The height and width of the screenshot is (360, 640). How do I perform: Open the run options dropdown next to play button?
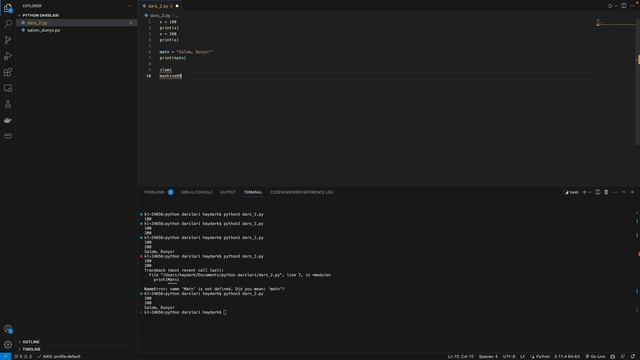[616, 6]
